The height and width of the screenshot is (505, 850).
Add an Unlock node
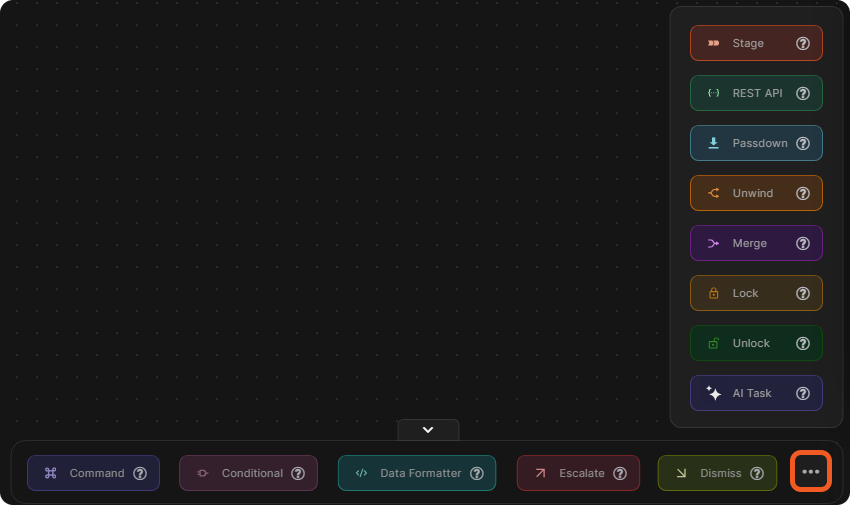(756, 343)
